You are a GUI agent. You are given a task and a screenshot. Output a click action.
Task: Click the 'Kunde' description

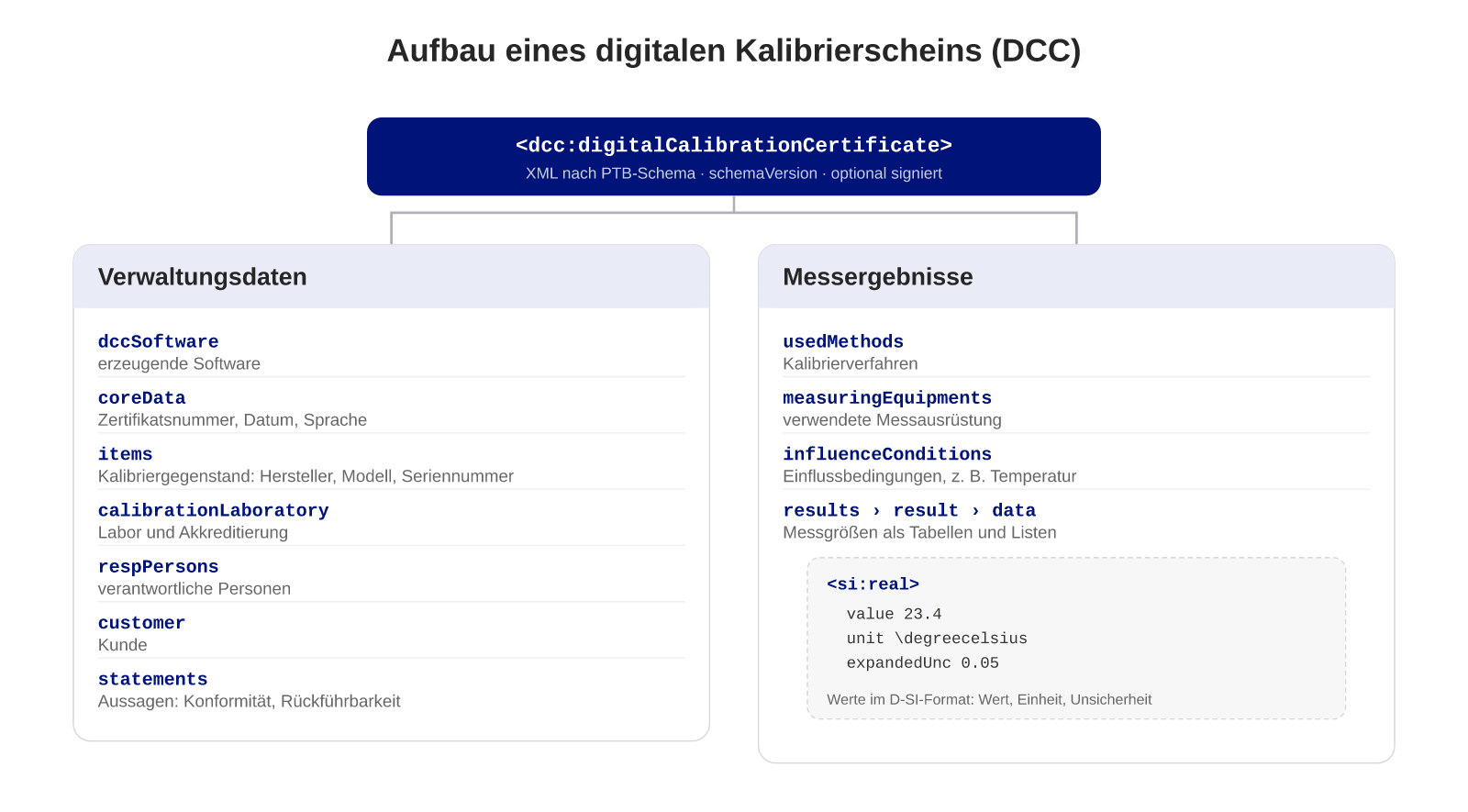pos(123,645)
